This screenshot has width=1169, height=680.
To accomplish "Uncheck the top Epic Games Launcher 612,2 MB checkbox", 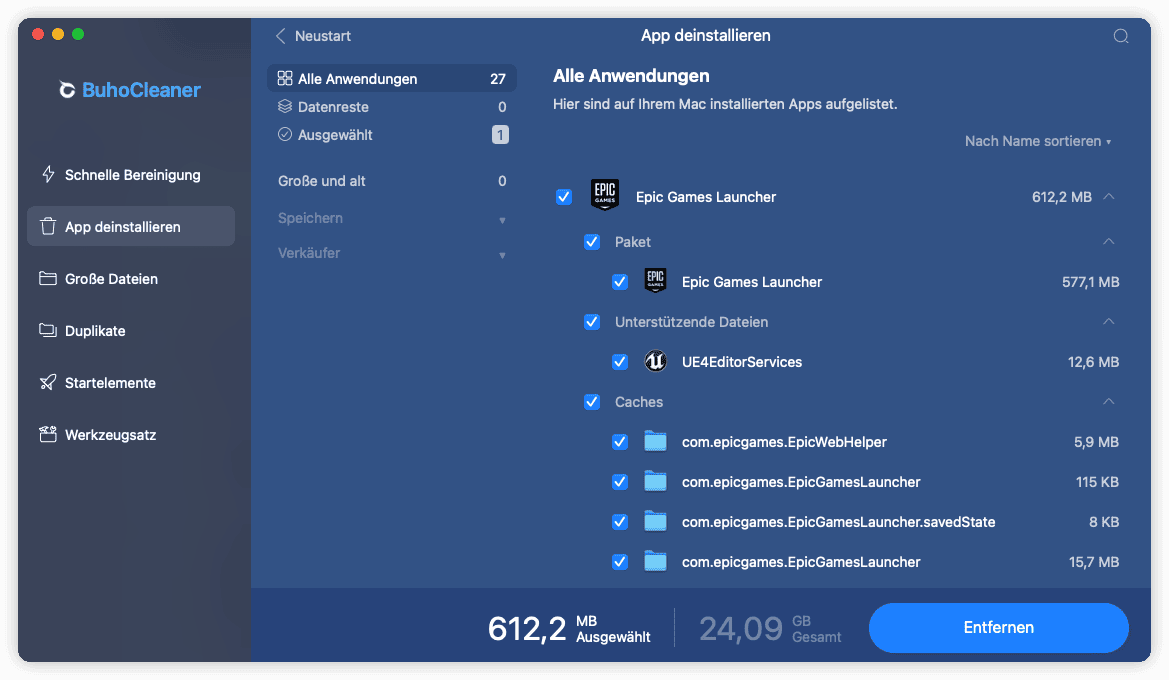I will tap(564, 197).
